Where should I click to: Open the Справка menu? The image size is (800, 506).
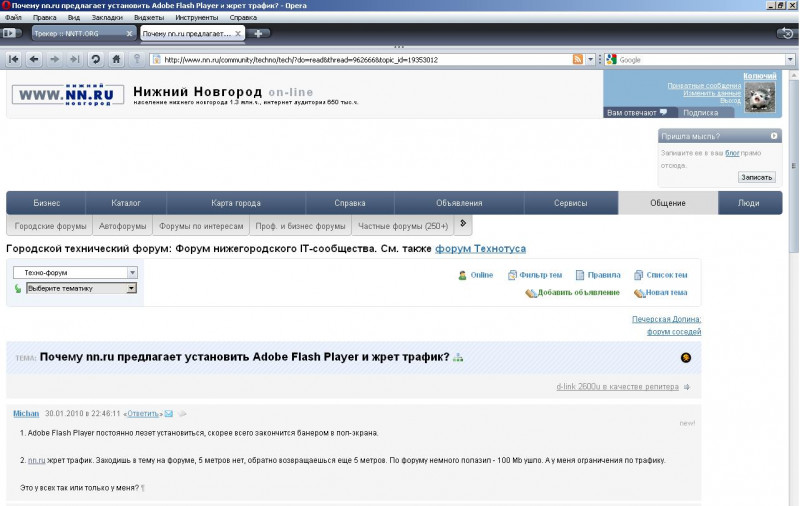pyautogui.click(x=243, y=17)
